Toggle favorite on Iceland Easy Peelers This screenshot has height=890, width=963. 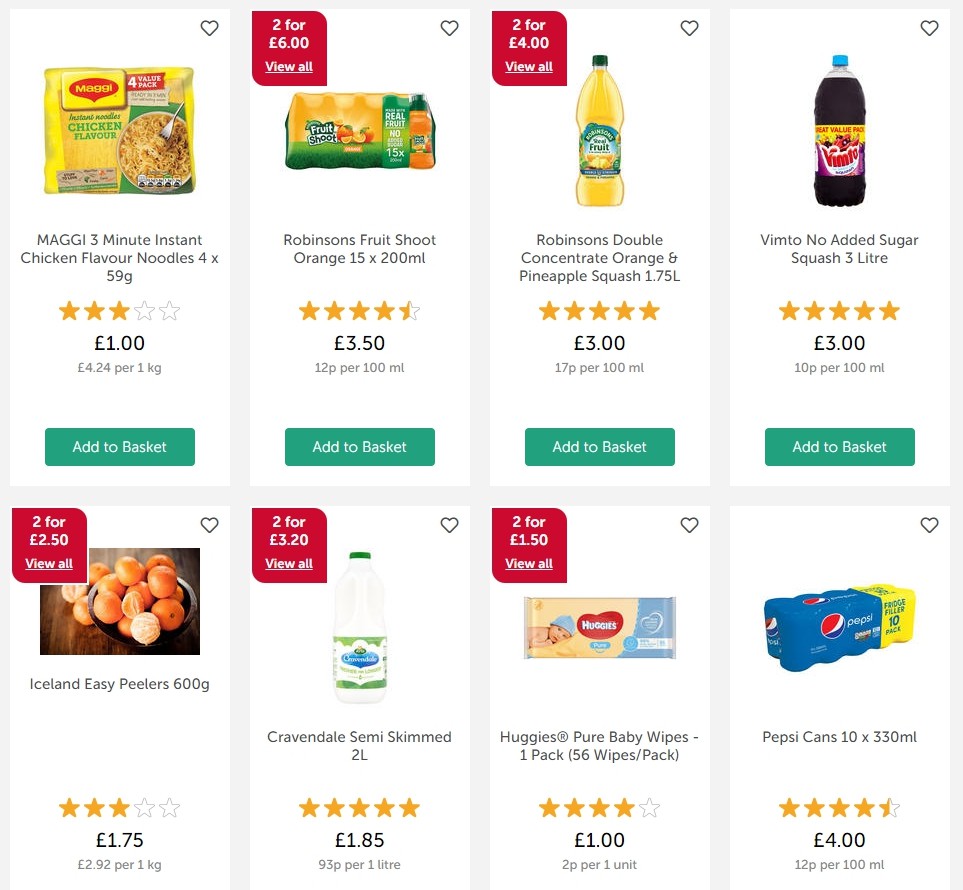click(x=209, y=524)
